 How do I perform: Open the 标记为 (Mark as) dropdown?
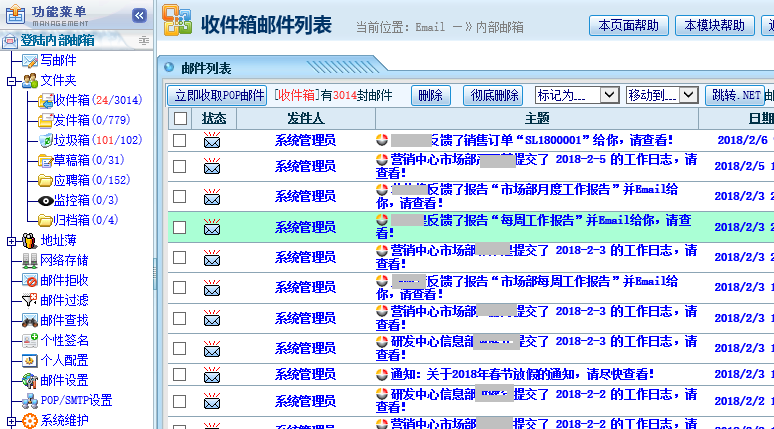tap(578, 95)
